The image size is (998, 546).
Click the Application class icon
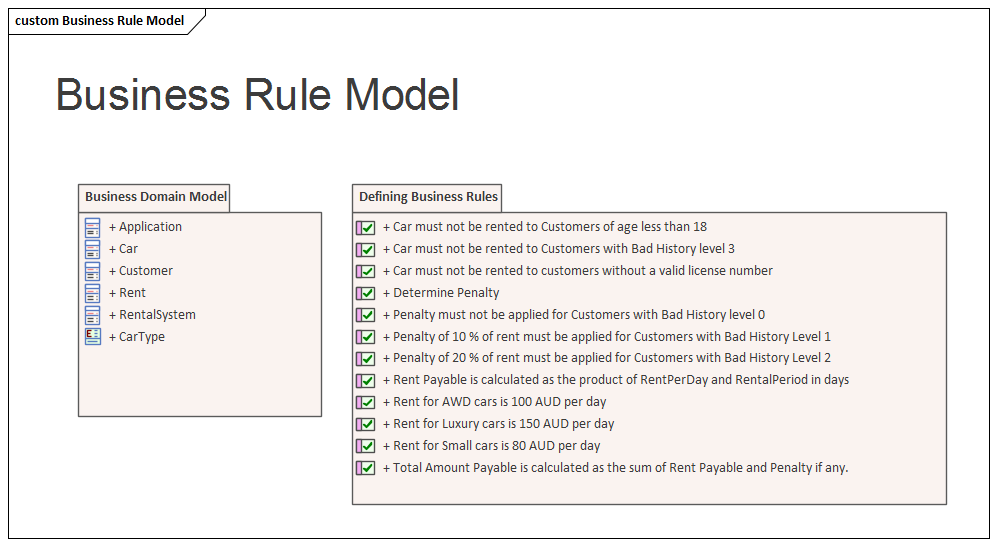93,227
